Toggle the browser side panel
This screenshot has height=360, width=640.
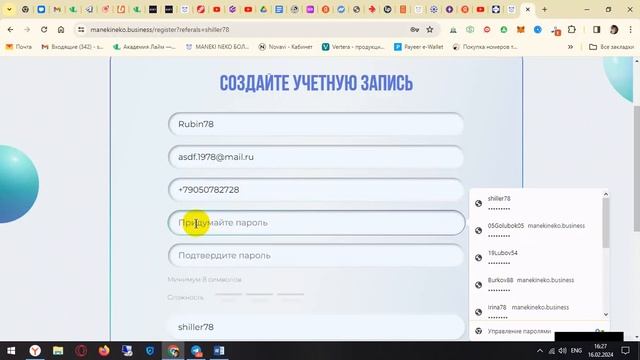[596, 29]
